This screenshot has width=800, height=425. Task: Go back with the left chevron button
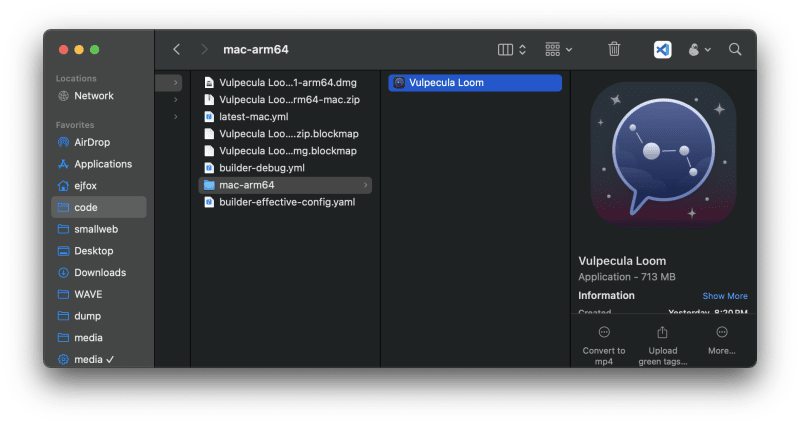click(x=177, y=49)
